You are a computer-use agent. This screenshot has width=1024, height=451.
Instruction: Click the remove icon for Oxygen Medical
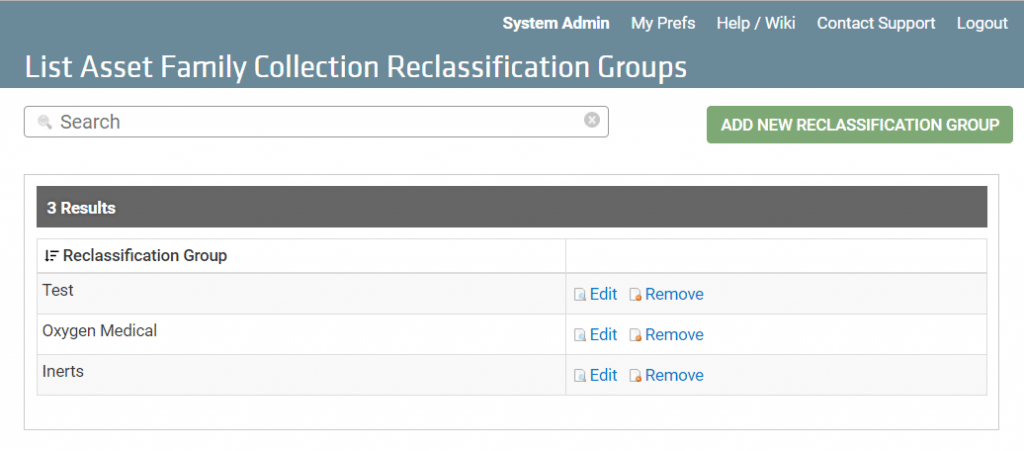pos(635,335)
